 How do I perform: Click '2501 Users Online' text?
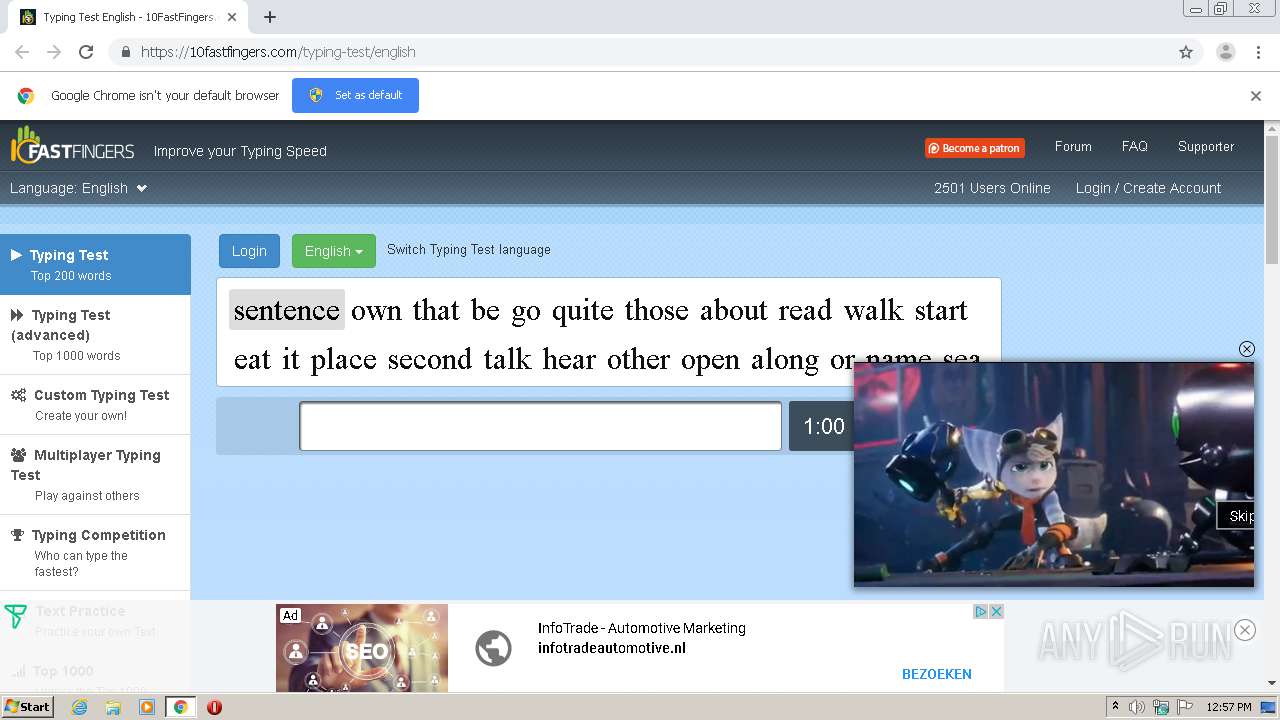pyautogui.click(x=992, y=188)
